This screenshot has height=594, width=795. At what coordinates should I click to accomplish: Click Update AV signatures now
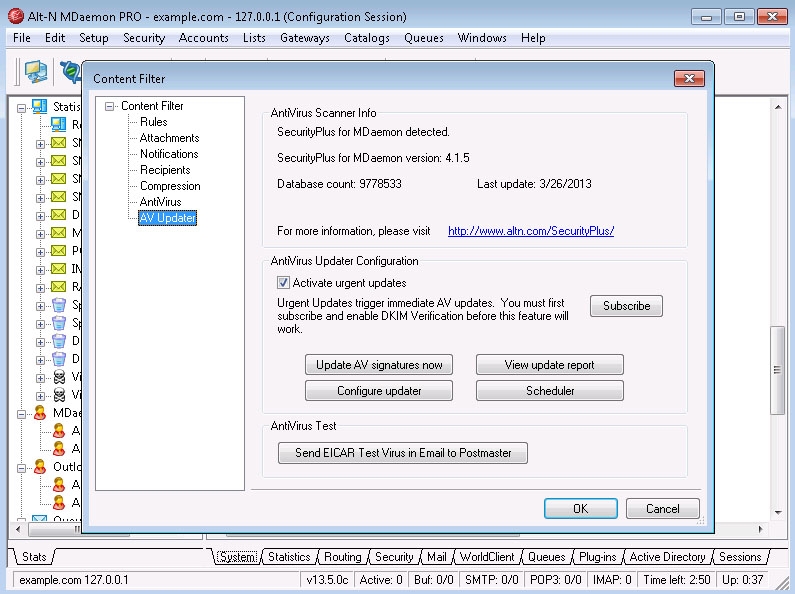379,365
